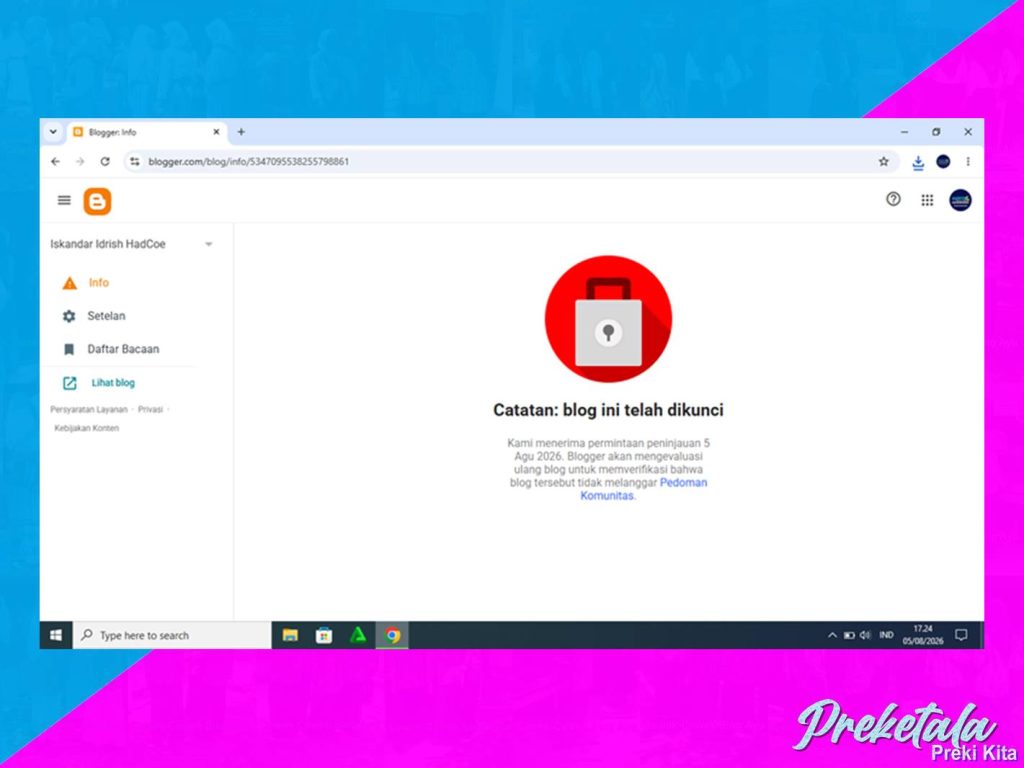Open the notification center icon
The width and height of the screenshot is (1024, 768).
[x=961, y=635]
